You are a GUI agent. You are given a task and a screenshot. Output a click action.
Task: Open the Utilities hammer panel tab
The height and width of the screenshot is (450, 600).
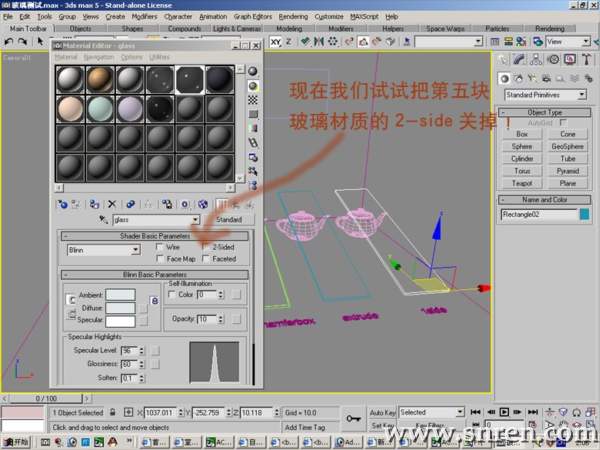coord(586,59)
